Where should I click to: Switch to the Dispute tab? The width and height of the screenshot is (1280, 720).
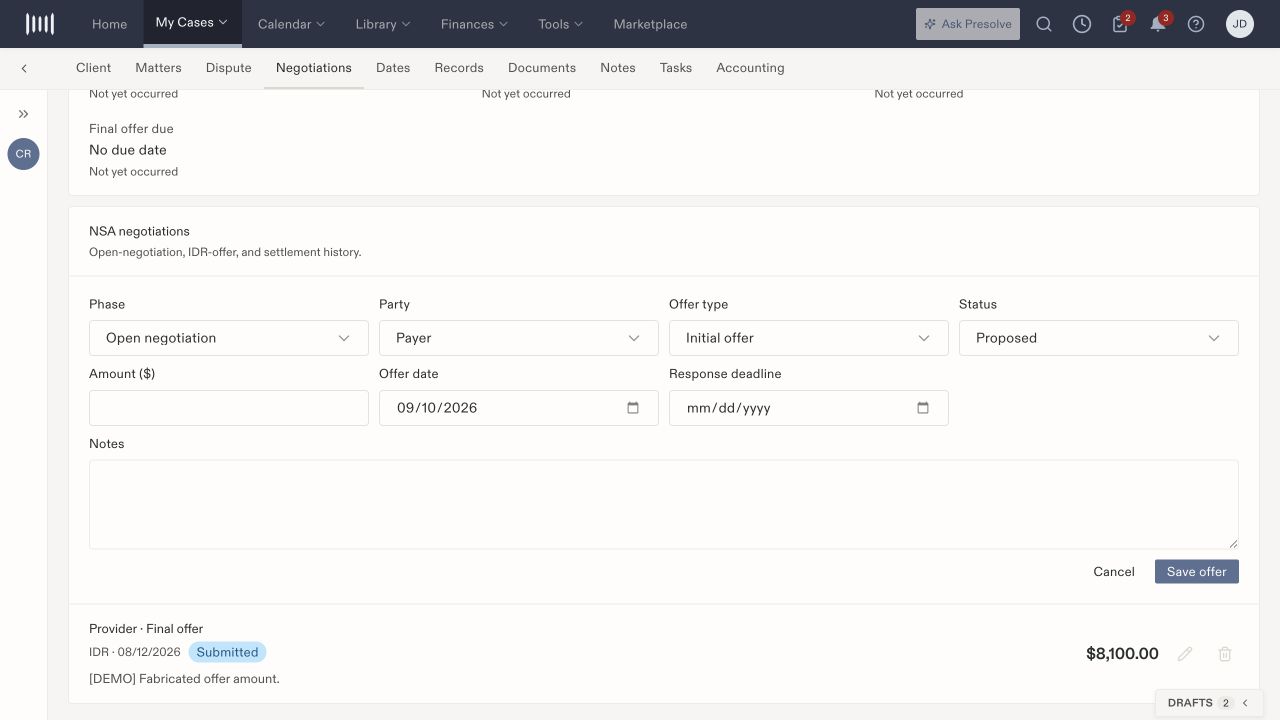point(229,68)
